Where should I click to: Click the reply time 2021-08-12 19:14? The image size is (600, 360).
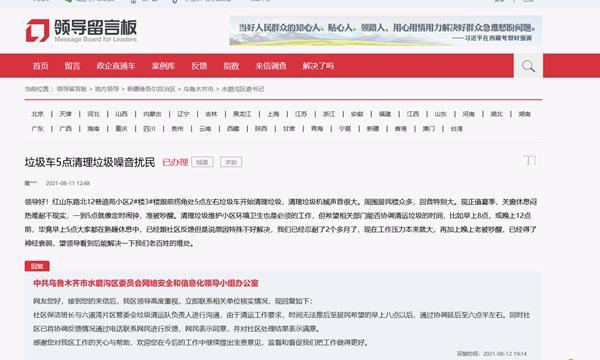(x=505, y=354)
